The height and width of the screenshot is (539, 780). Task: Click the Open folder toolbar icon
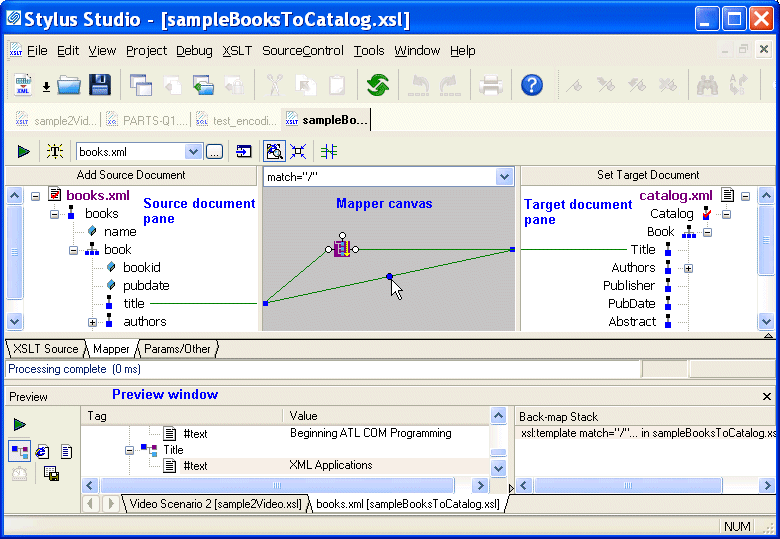(69, 85)
